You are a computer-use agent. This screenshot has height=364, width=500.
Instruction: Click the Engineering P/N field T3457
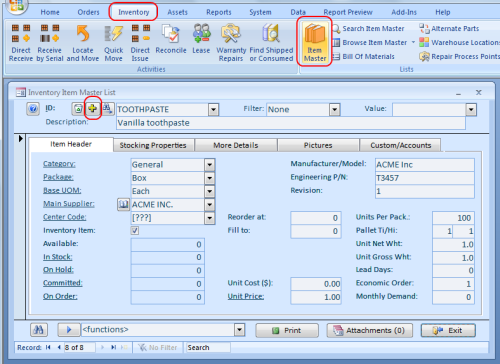click(x=425, y=178)
